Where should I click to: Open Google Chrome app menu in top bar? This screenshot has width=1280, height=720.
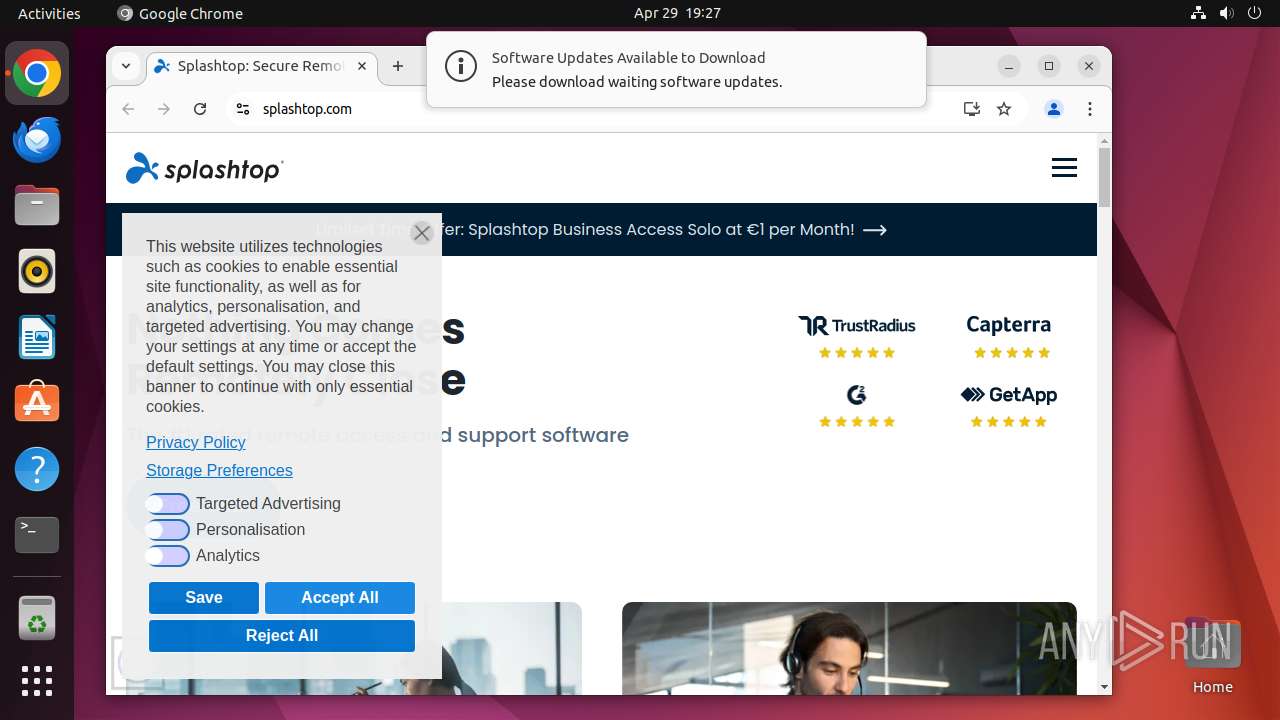pos(180,13)
